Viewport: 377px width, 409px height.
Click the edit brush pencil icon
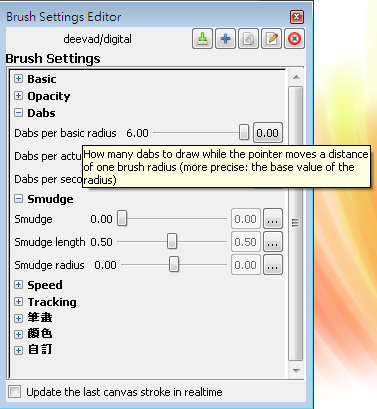[x=272, y=39]
